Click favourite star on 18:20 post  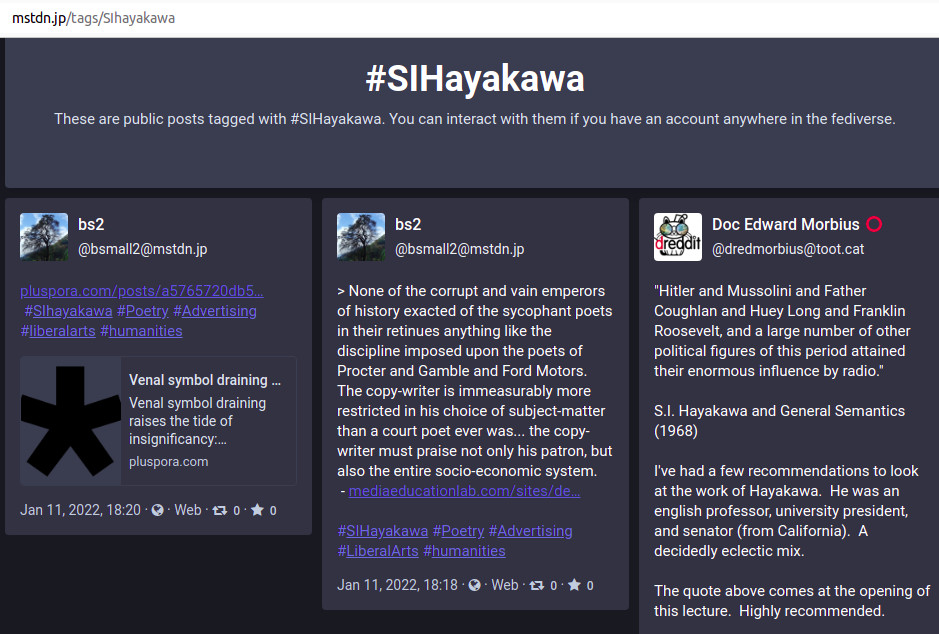coord(257,510)
